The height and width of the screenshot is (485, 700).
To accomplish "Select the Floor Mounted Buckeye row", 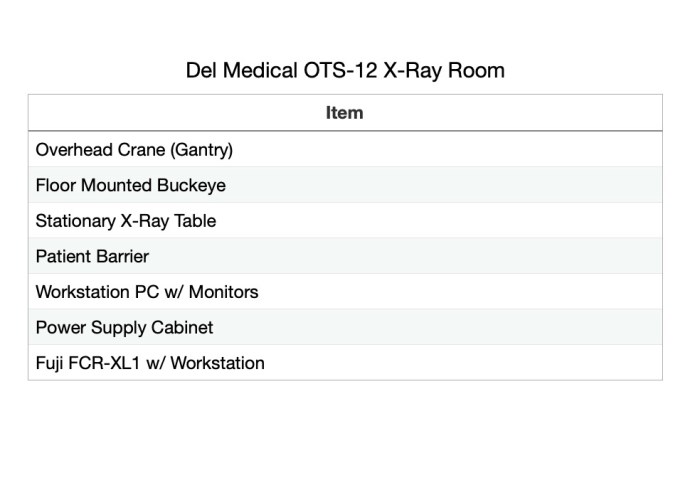I will click(345, 185).
